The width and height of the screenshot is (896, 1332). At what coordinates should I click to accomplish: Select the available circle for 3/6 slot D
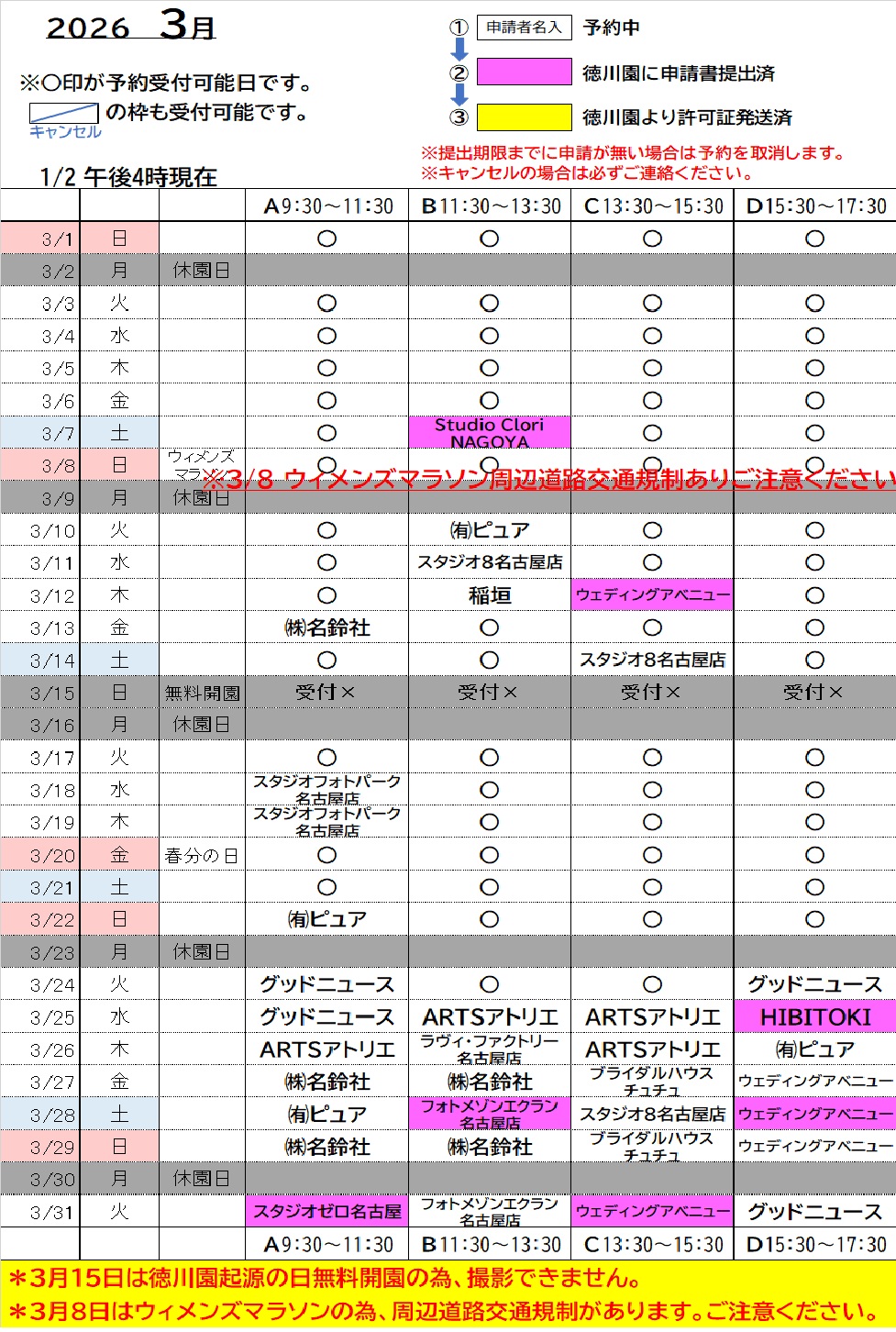814,401
